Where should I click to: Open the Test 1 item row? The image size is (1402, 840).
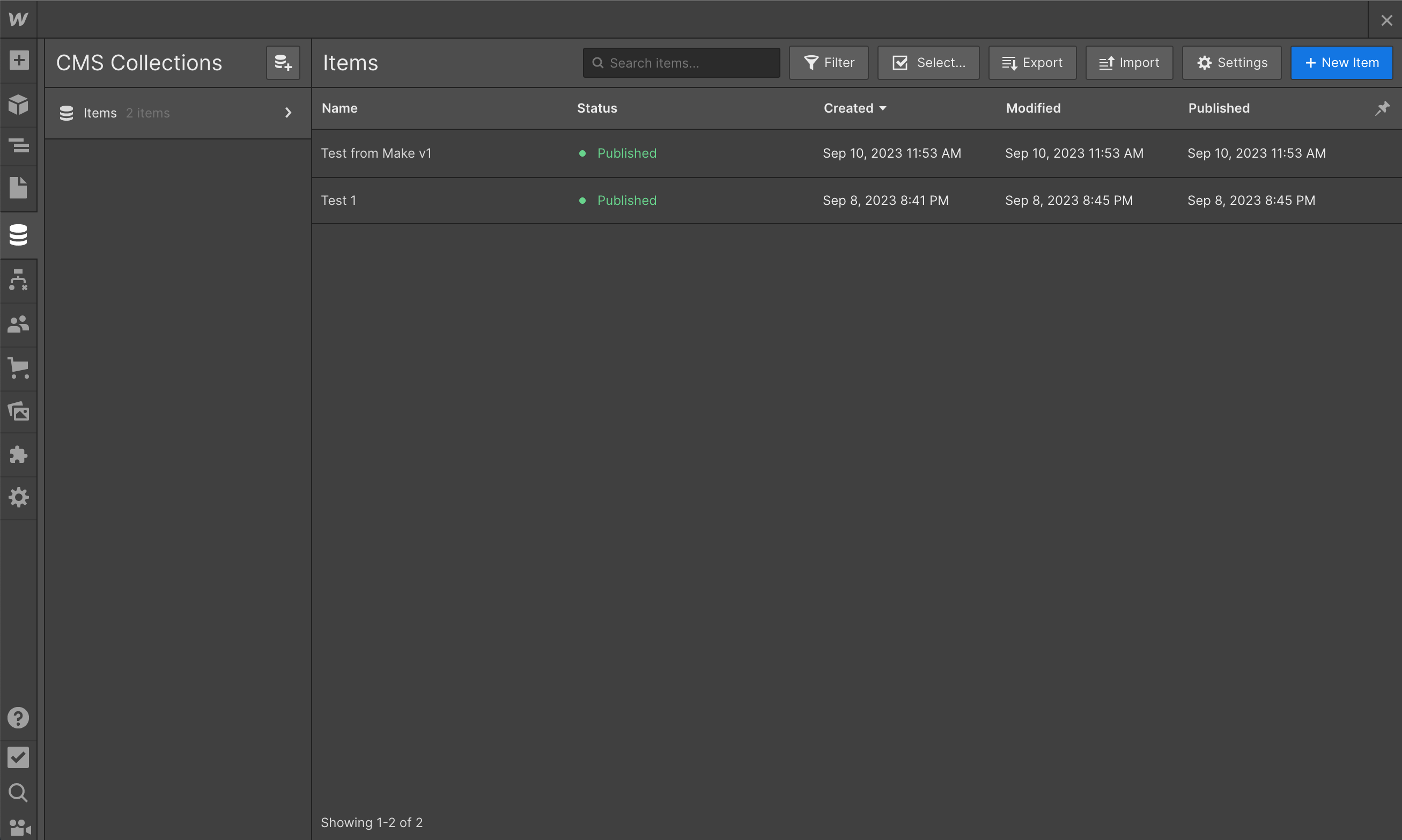338,201
